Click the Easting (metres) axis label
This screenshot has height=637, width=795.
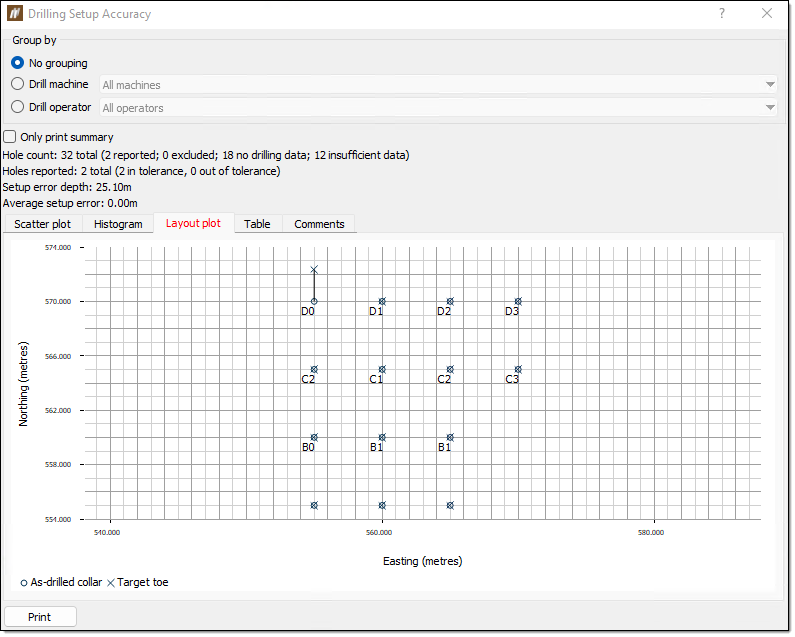click(x=423, y=561)
